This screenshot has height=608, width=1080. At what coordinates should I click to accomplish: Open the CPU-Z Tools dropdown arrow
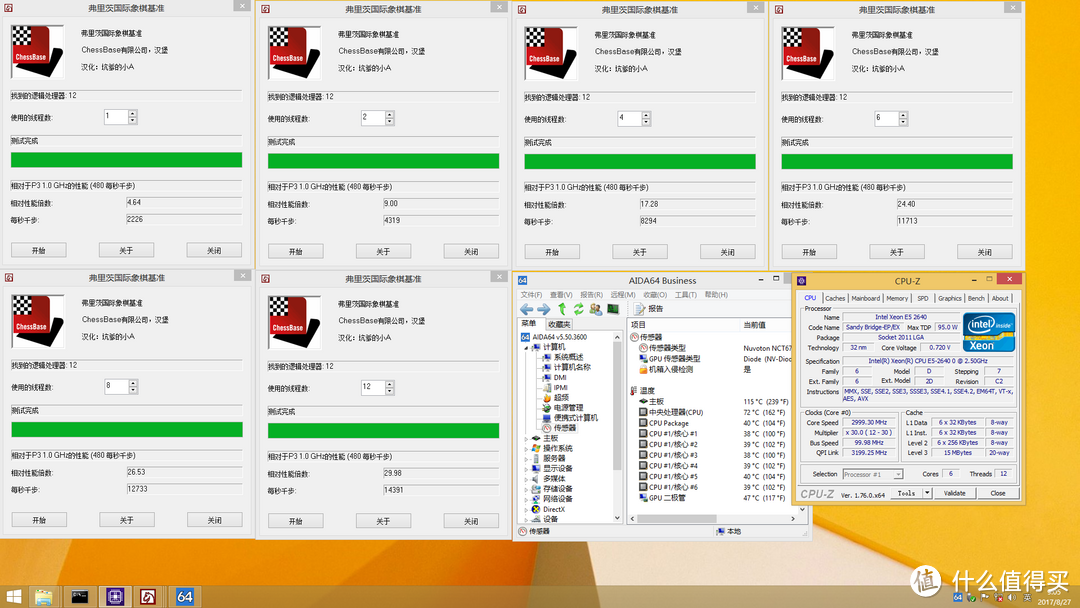(927, 493)
